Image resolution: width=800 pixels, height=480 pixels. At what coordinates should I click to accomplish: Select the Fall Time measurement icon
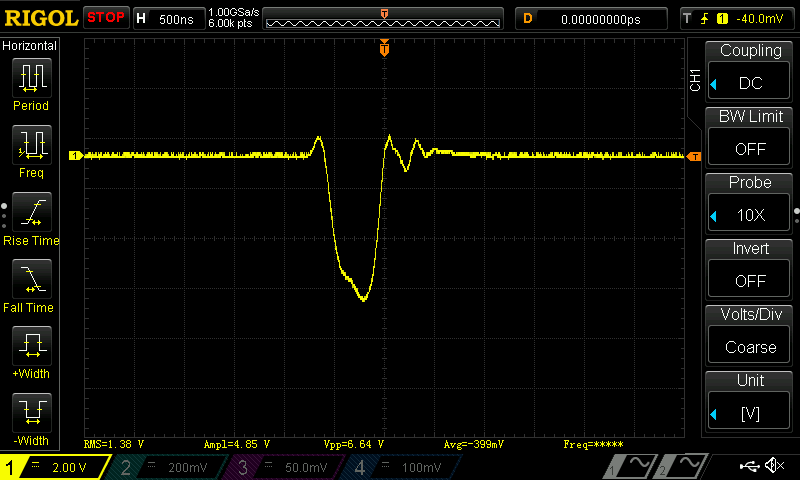coord(32,279)
